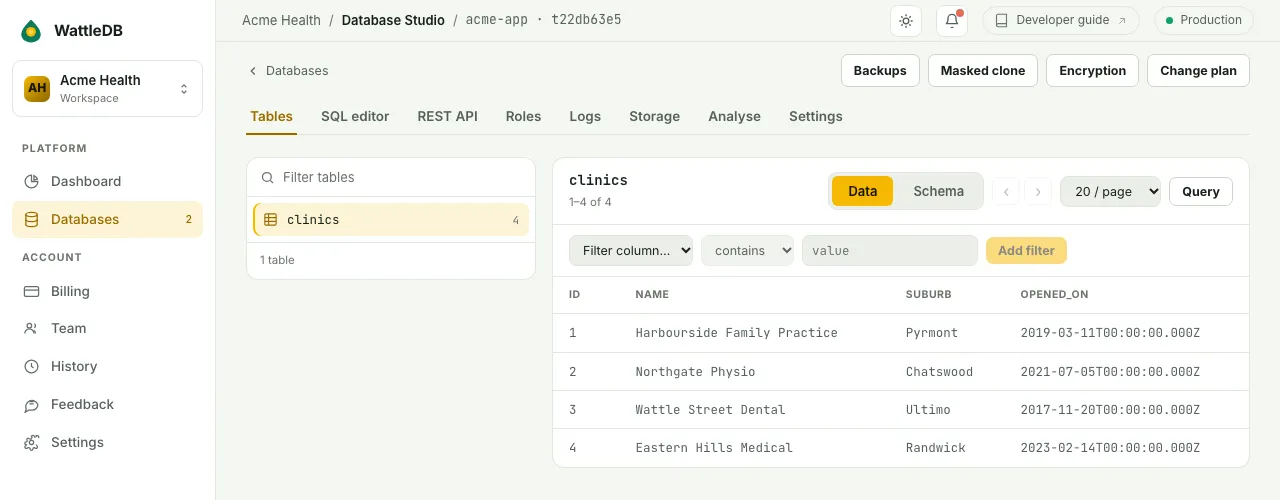Image resolution: width=1280 pixels, height=500 pixels.
Task: Click the Change plan button
Action: (1198, 71)
